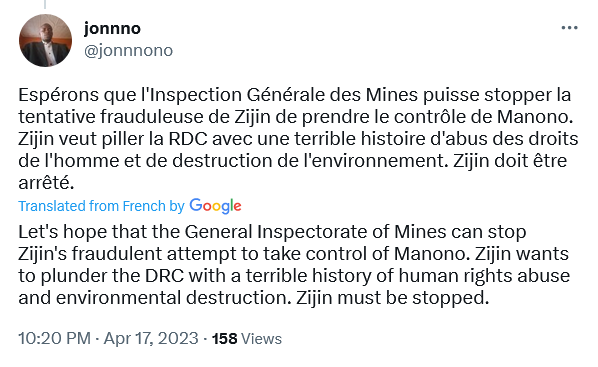This screenshot has height=367, width=598.
Task: Click the 158 Views counter
Action: (x=247, y=339)
